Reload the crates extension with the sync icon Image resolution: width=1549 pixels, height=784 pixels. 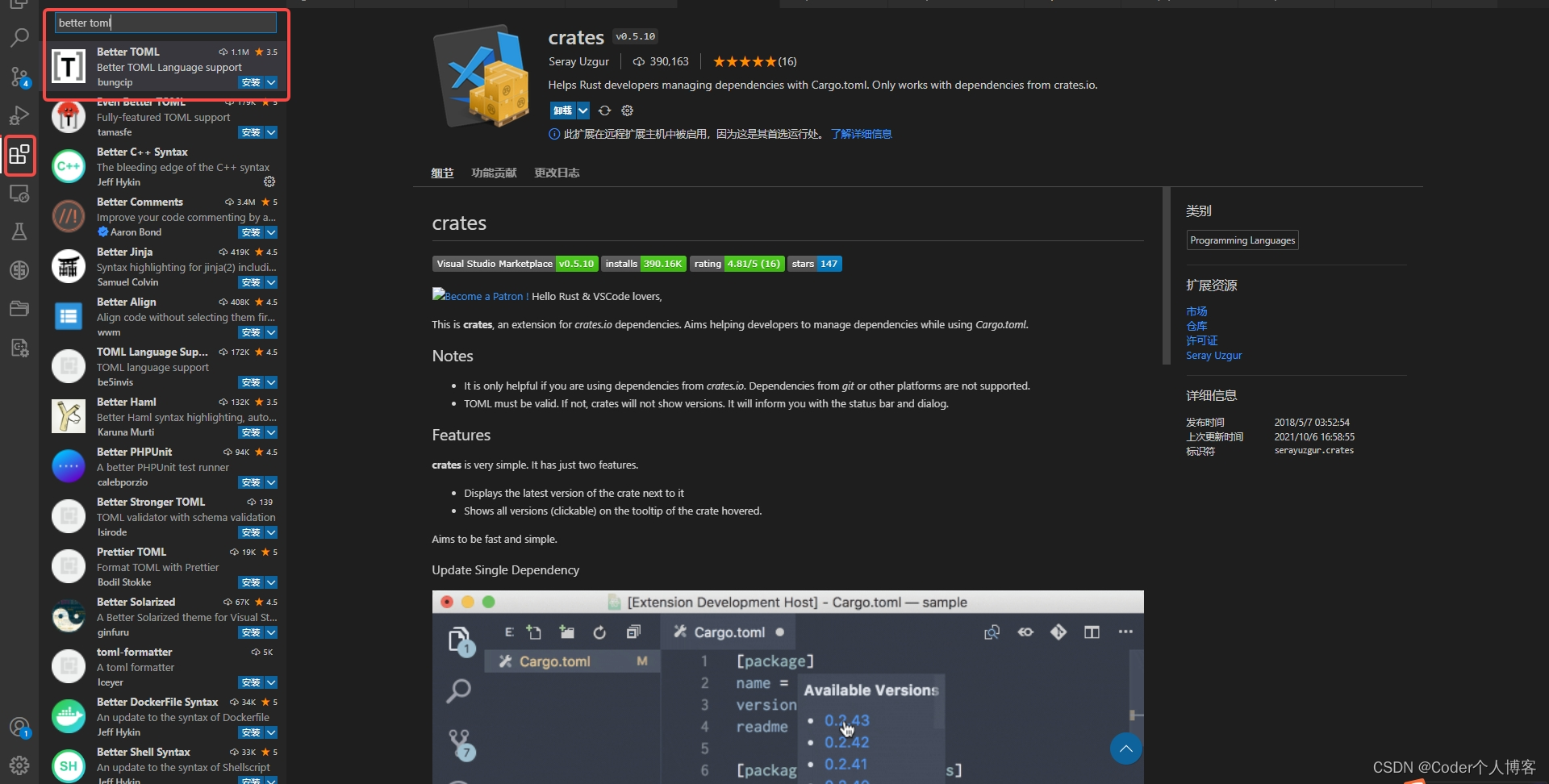tap(605, 111)
